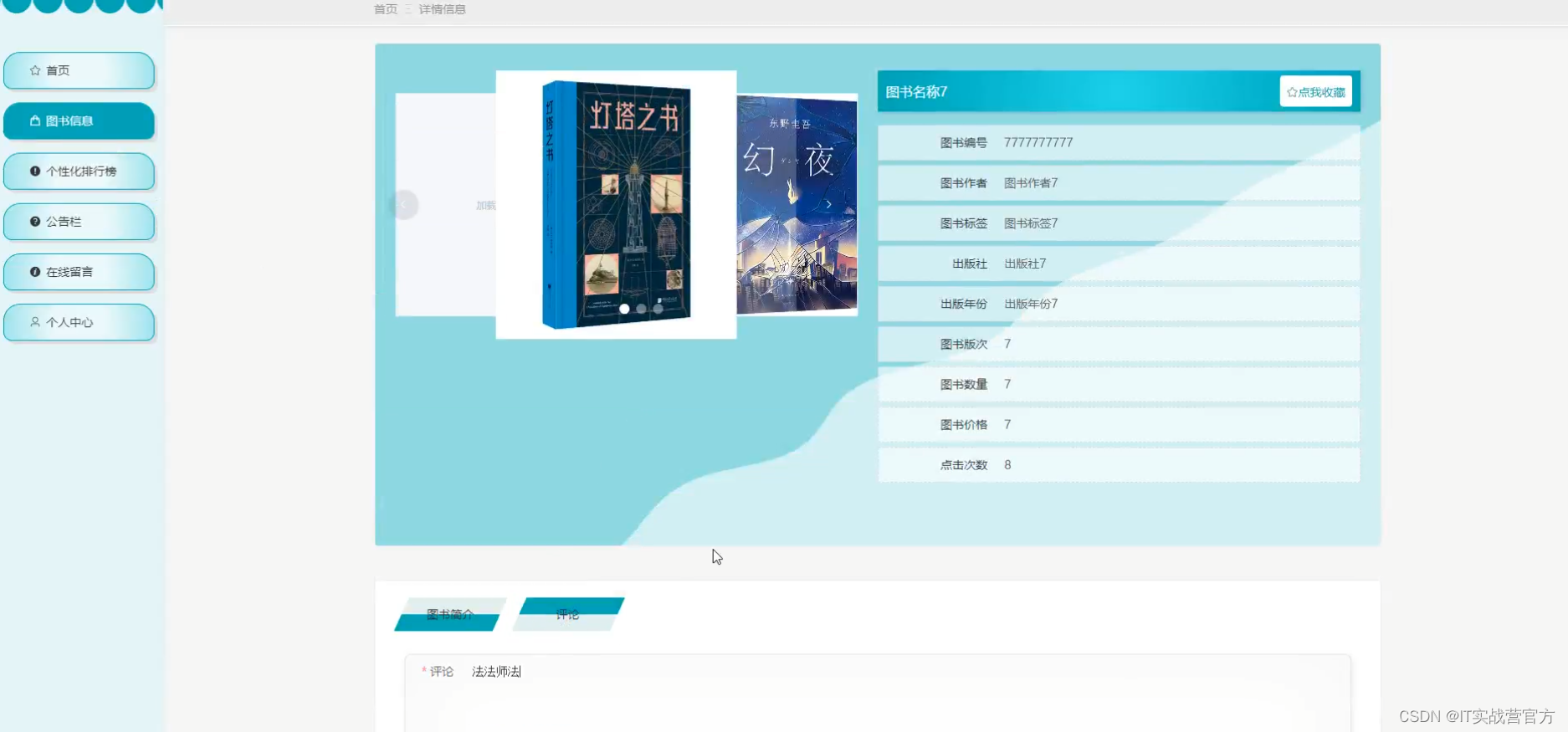Select the second carousel indicator dot
The width and height of the screenshot is (1568, 732).
point(641,309)
